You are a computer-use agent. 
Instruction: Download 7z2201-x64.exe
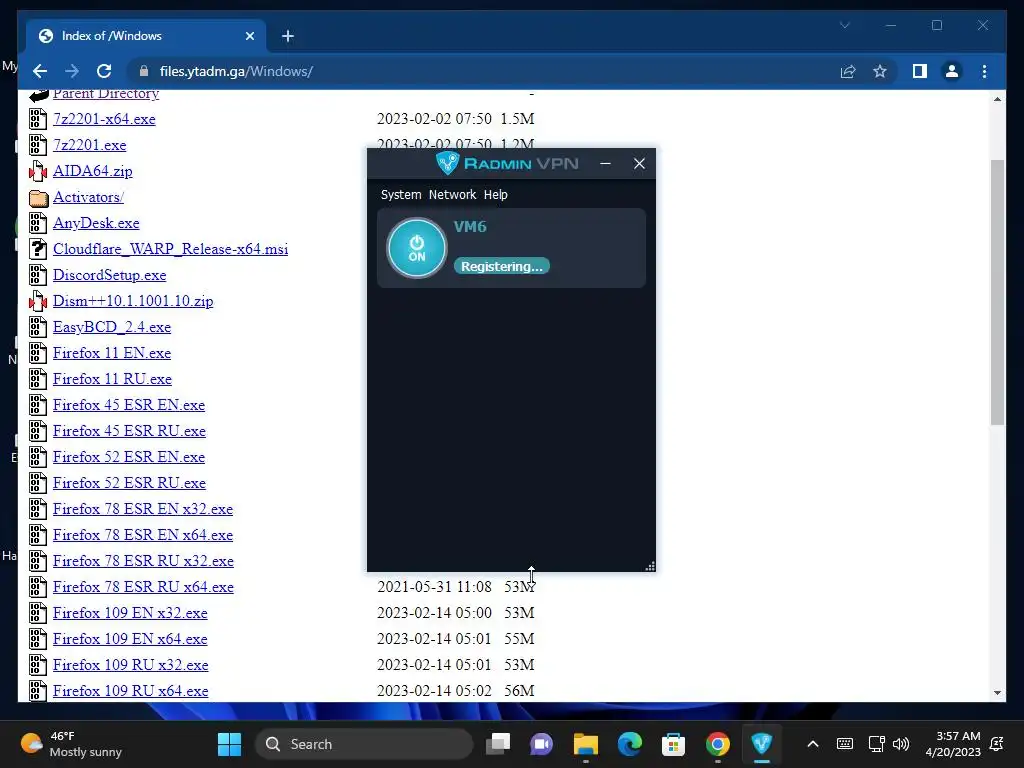click(104, 119)
